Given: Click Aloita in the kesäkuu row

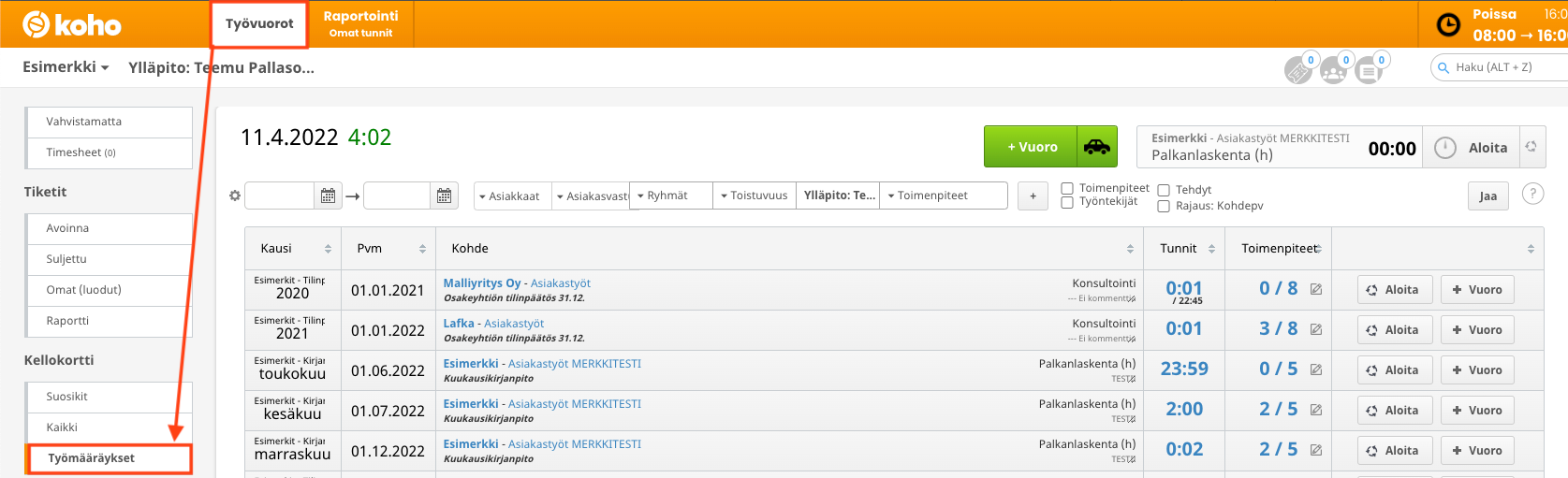Looking at the screenshot, I should (x=1393, y=411).
